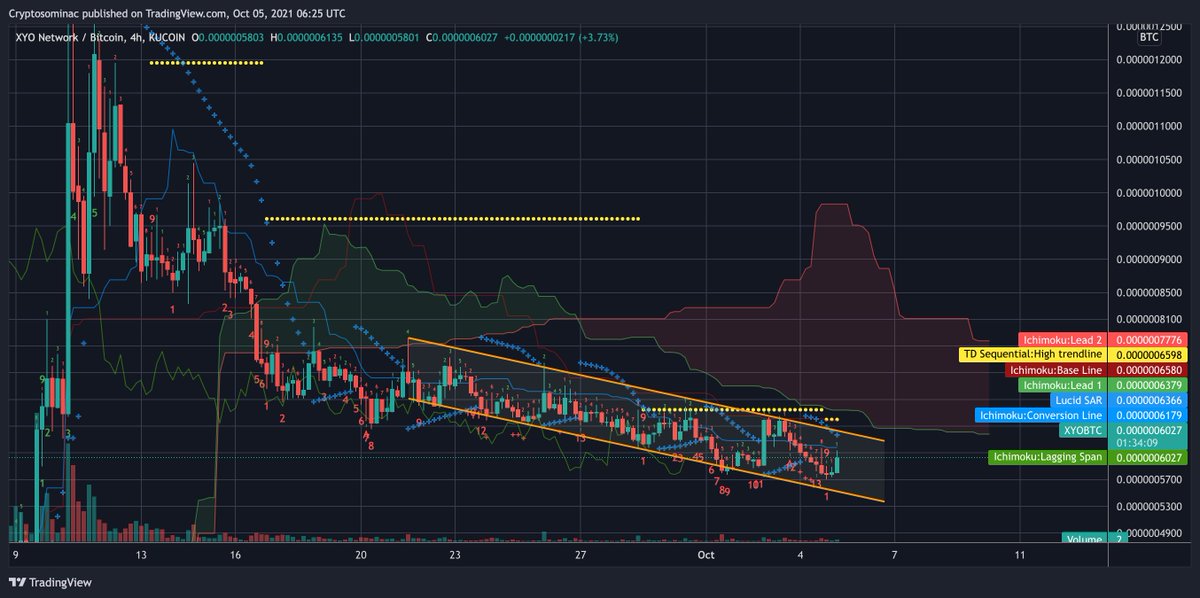Click the 11 date on time axis

[x=1019, y=553]
